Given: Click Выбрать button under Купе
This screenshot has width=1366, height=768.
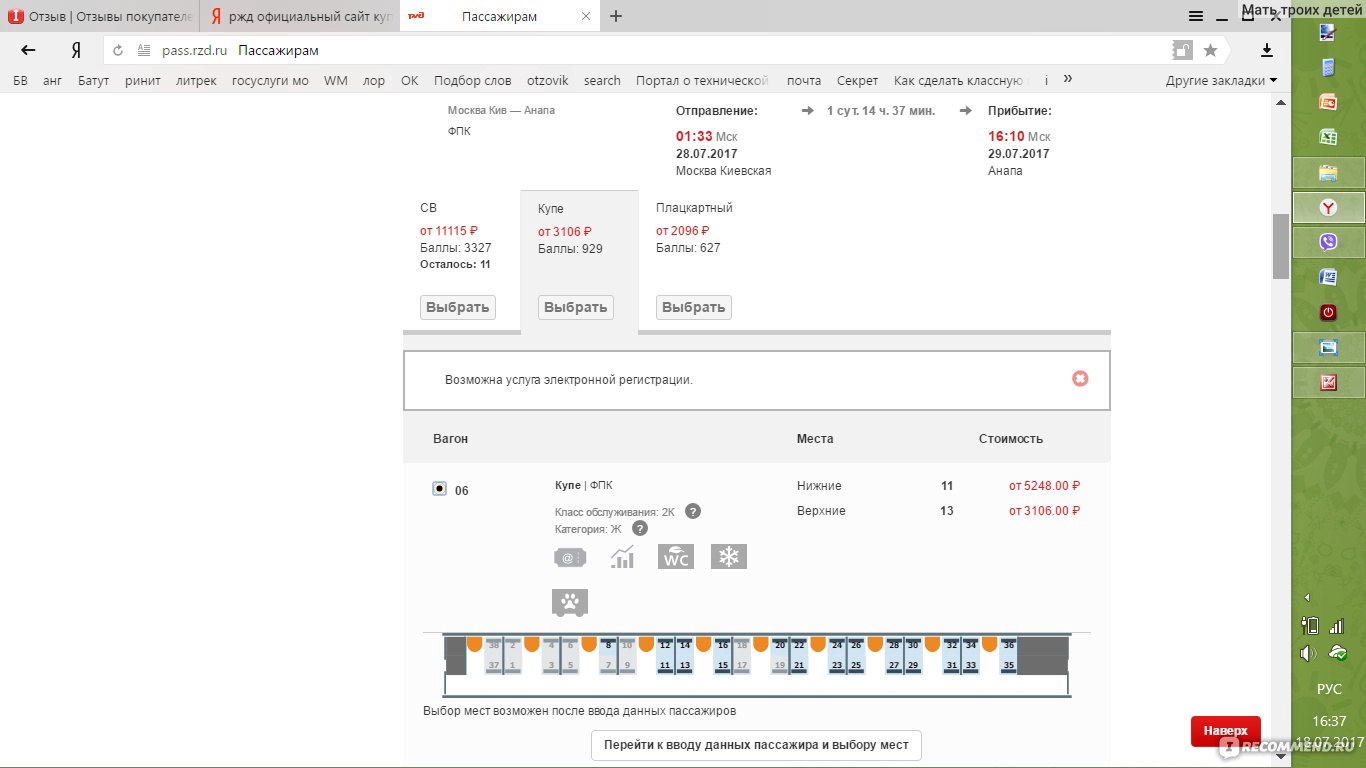Looking at the screenshot, I should [x=576, y=308].
